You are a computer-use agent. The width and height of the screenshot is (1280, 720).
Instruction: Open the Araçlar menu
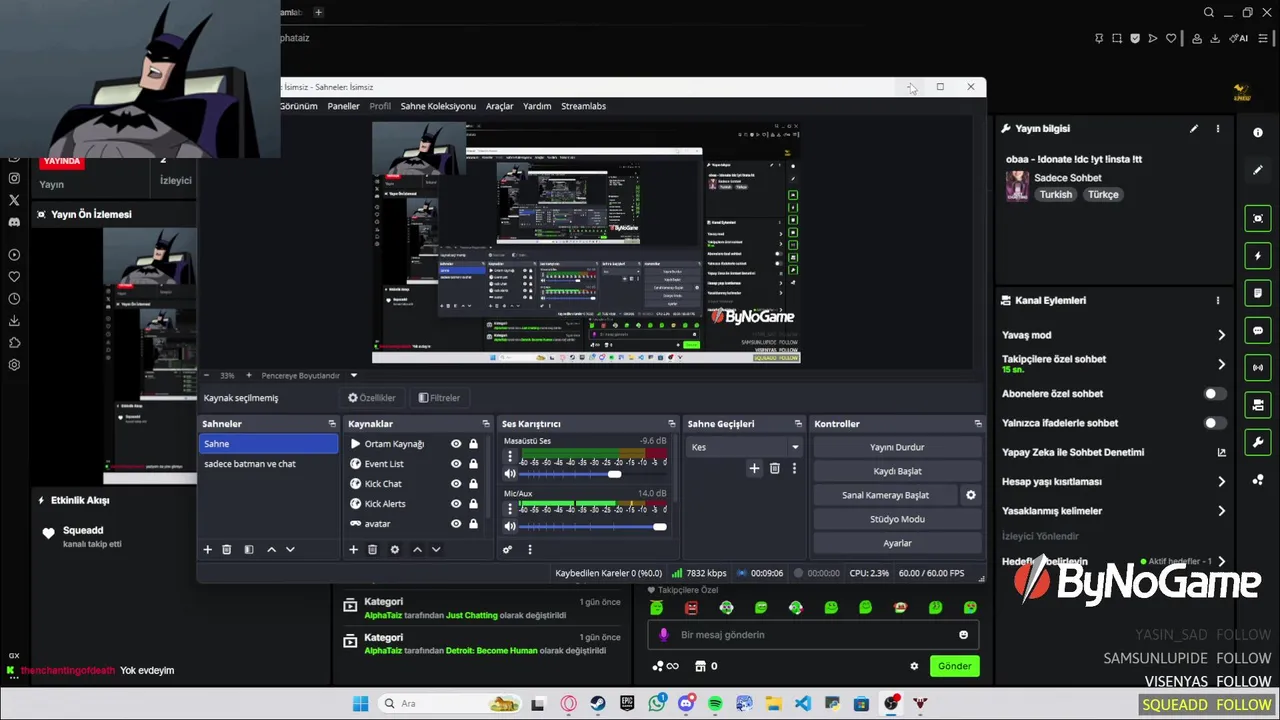pyautogui.click(x=500, y=106)
